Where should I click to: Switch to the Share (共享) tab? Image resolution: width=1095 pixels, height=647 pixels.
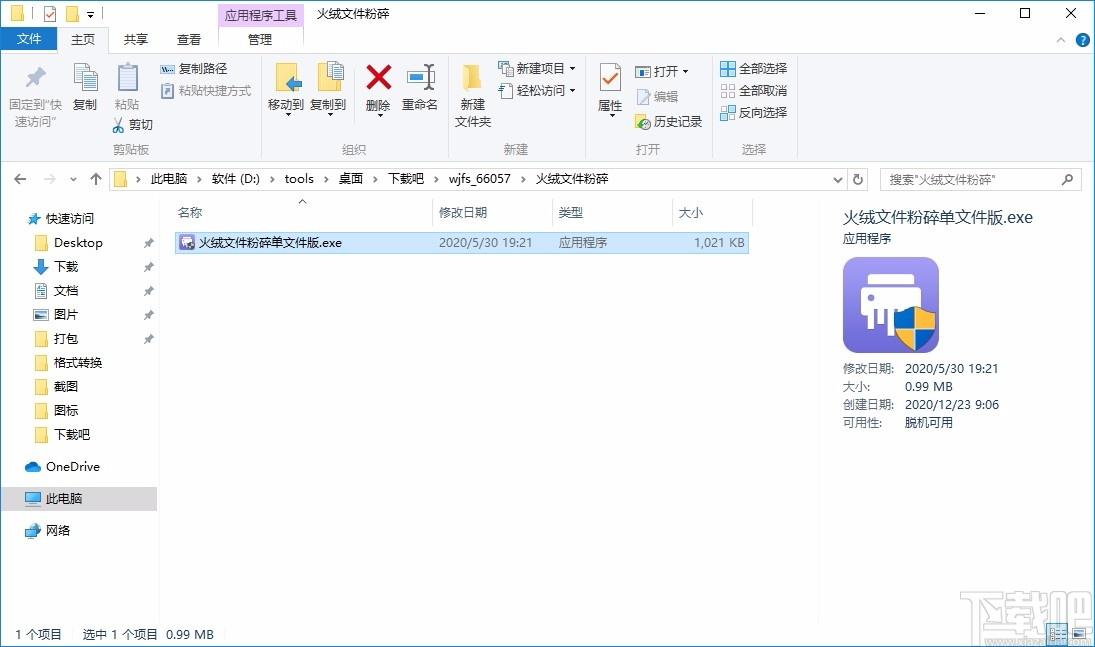coord(135,40)
